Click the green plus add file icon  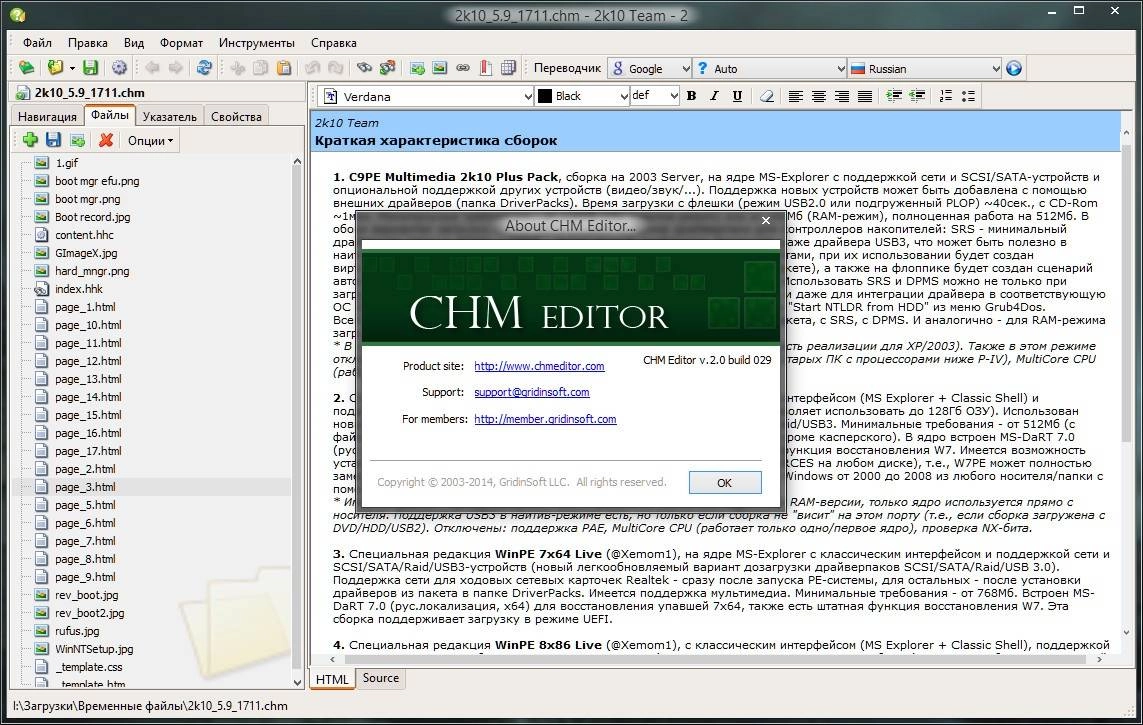tap(31, 140)
